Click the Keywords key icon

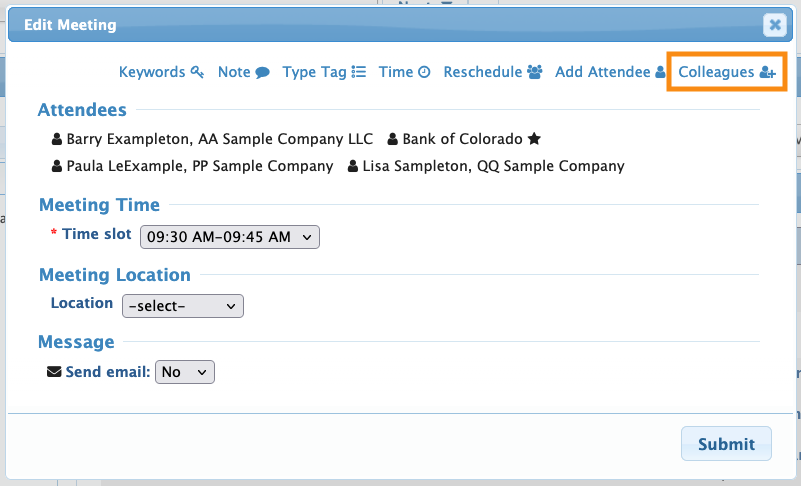click(x=197, y=72)
